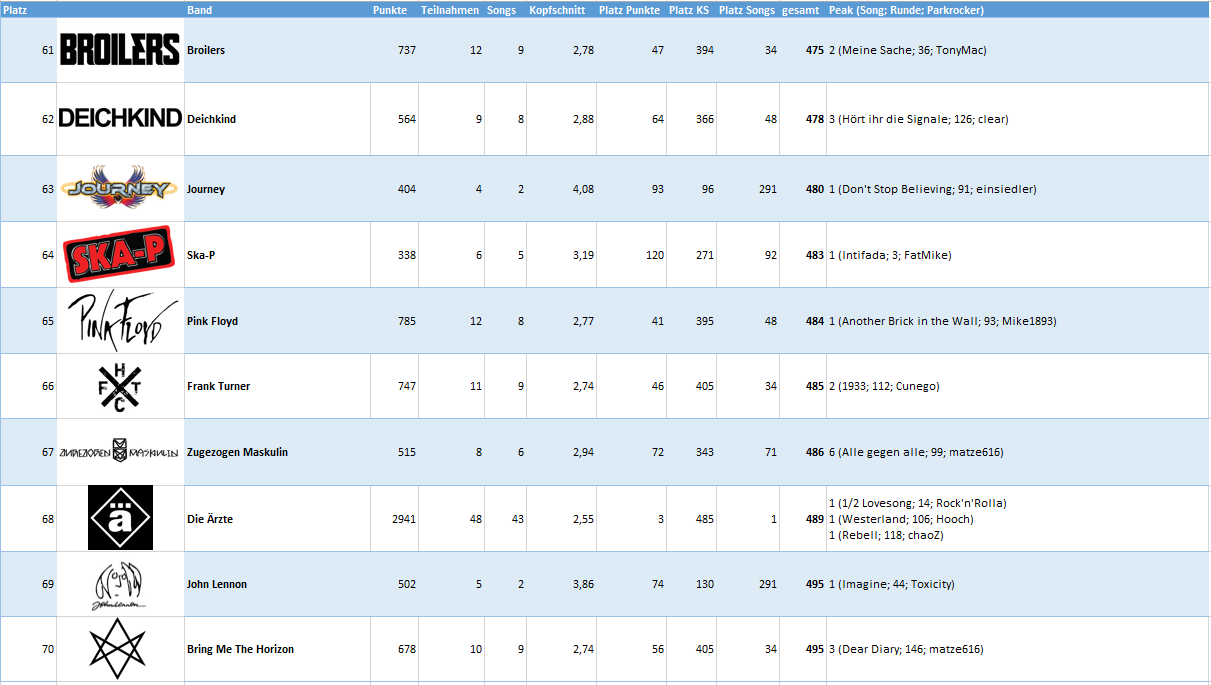Select the Punkte value 785
The image size is (1211, 685).
point(407,321)
